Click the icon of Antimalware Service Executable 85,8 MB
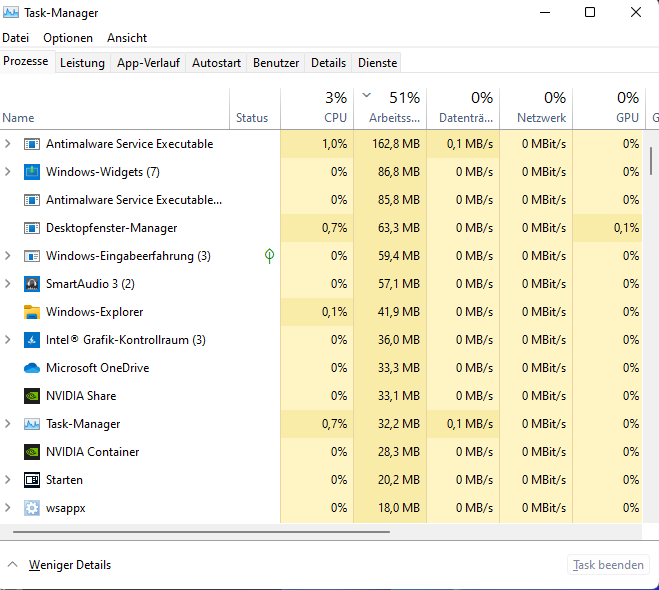The height and width of the screenshot is (590, 659). 32,200
